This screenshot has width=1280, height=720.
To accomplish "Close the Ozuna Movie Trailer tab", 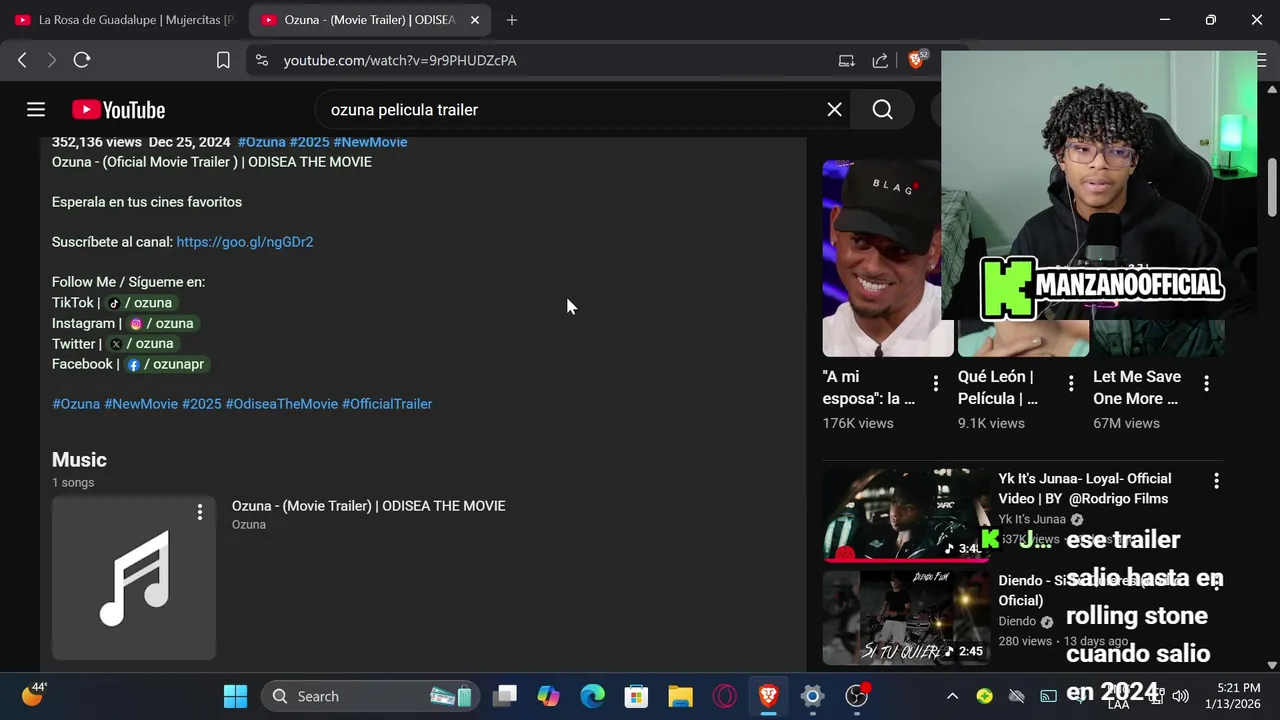I will pos(475,20).
